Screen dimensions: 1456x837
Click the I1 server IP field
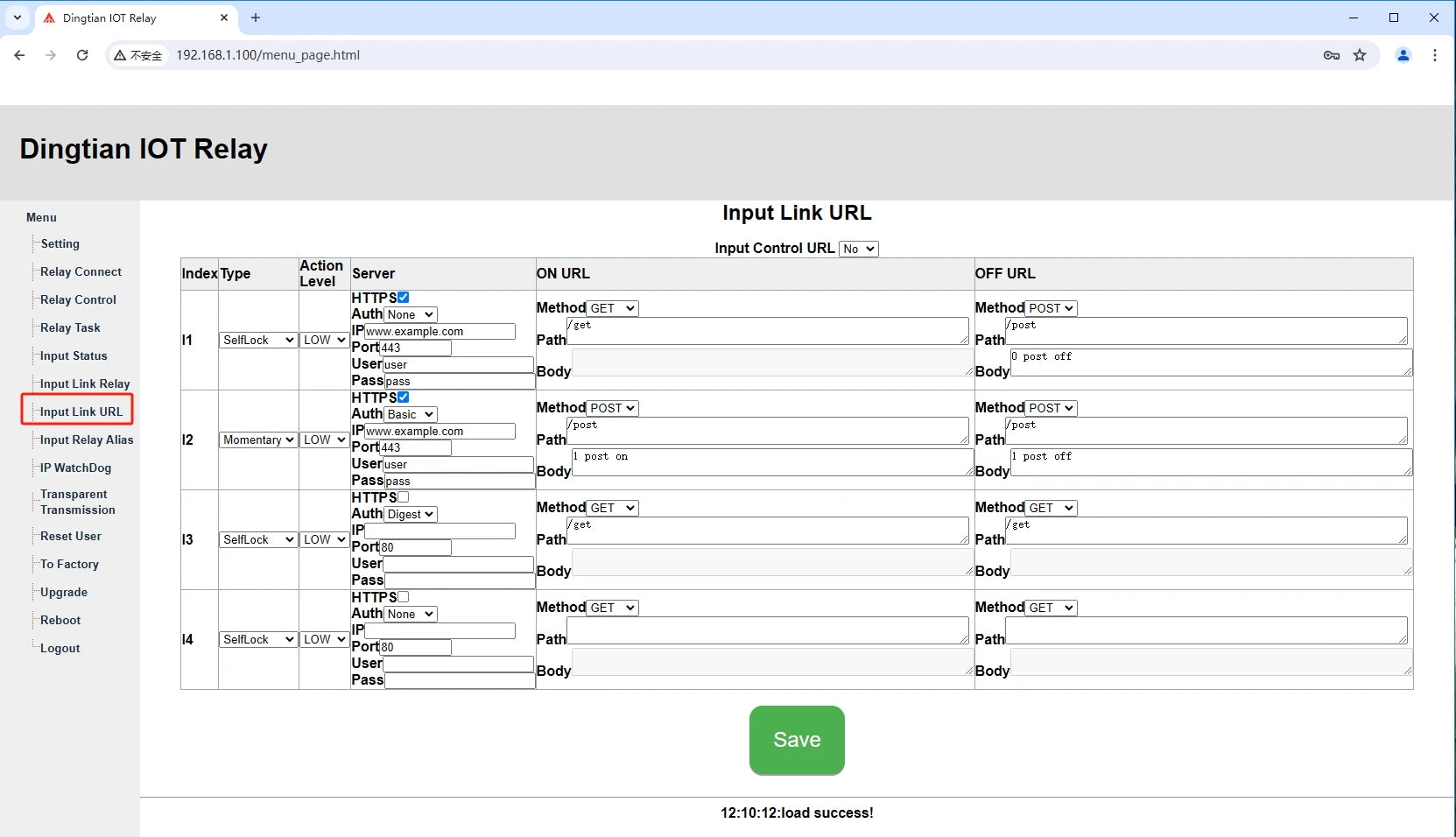point(440,332)
